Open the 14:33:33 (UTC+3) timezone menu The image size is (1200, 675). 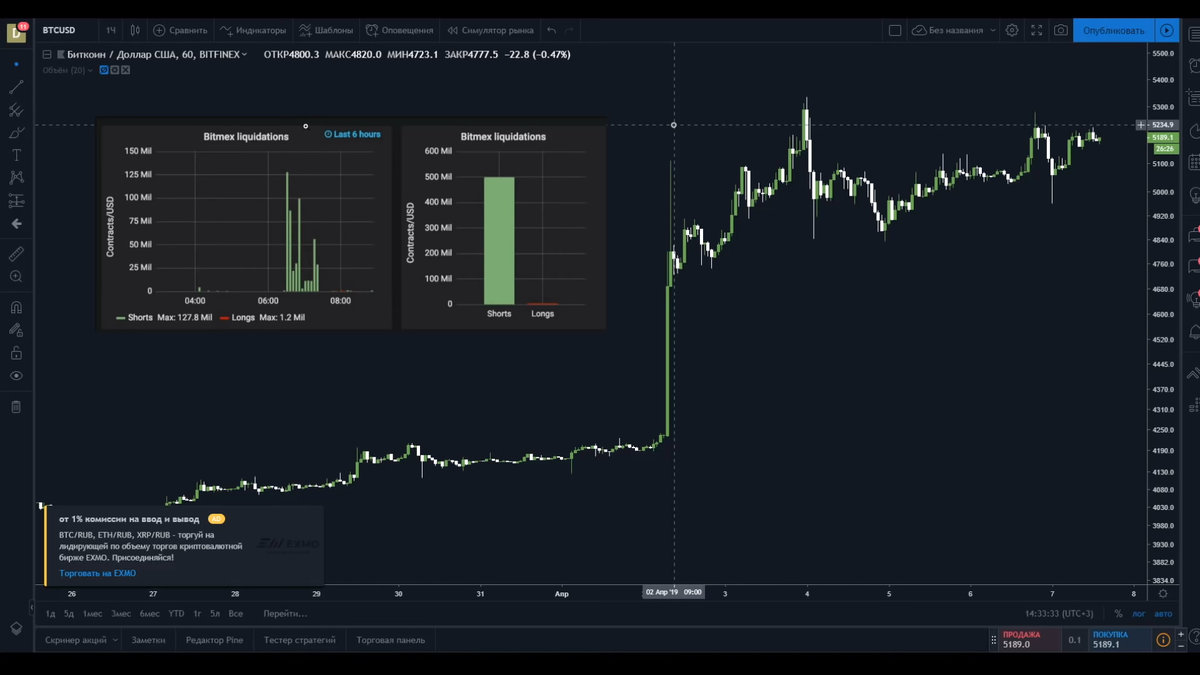1059,613
